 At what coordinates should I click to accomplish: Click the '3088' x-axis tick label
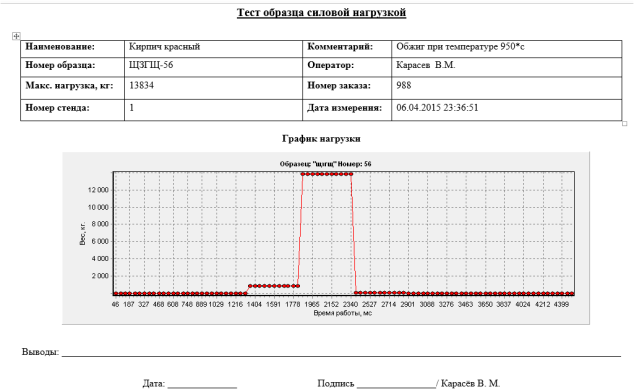(427, 304)
